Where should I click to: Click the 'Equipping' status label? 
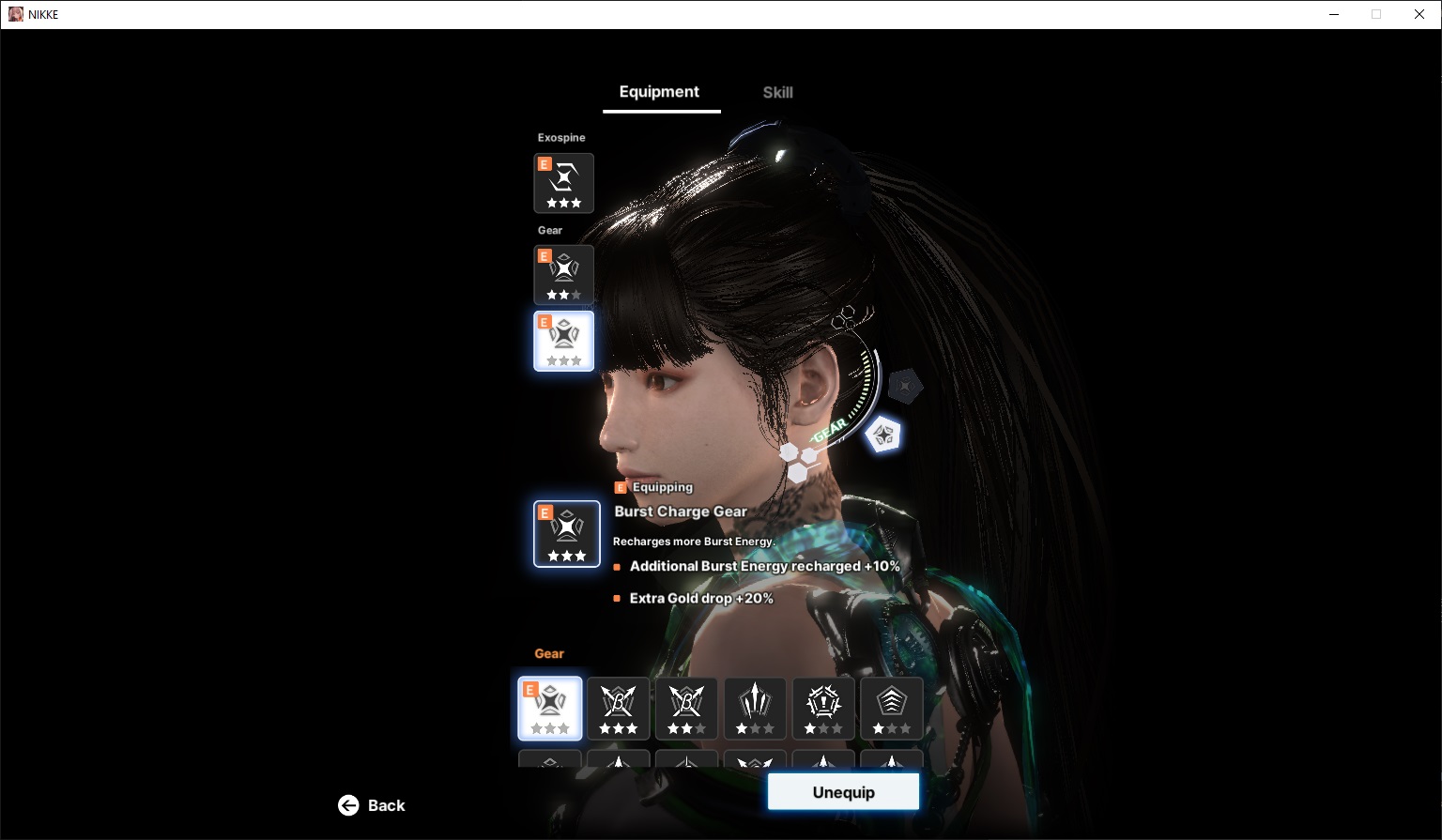coord(663,487)
